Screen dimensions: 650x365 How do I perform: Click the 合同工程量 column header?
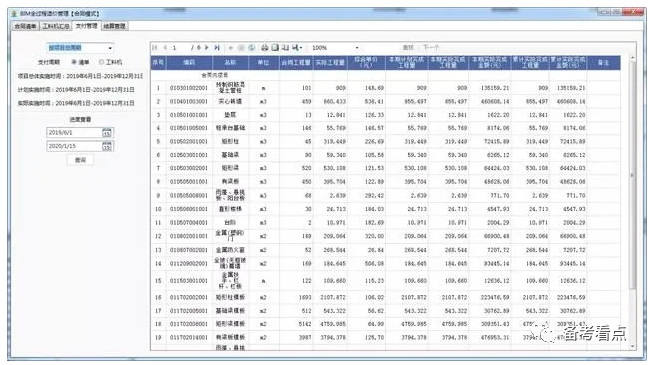tap(296, 63)
